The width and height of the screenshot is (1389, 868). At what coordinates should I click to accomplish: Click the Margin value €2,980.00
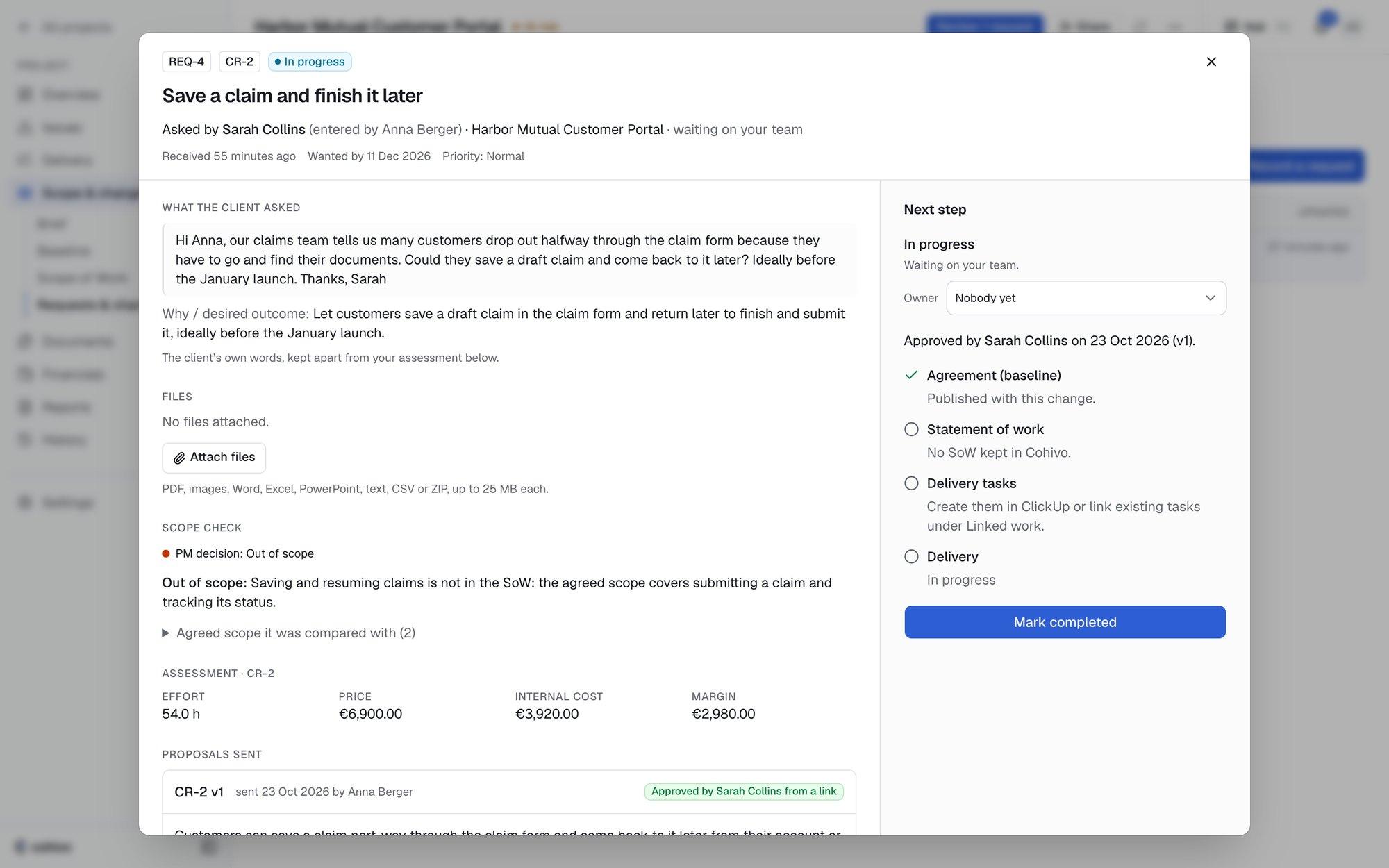point(723,714)
